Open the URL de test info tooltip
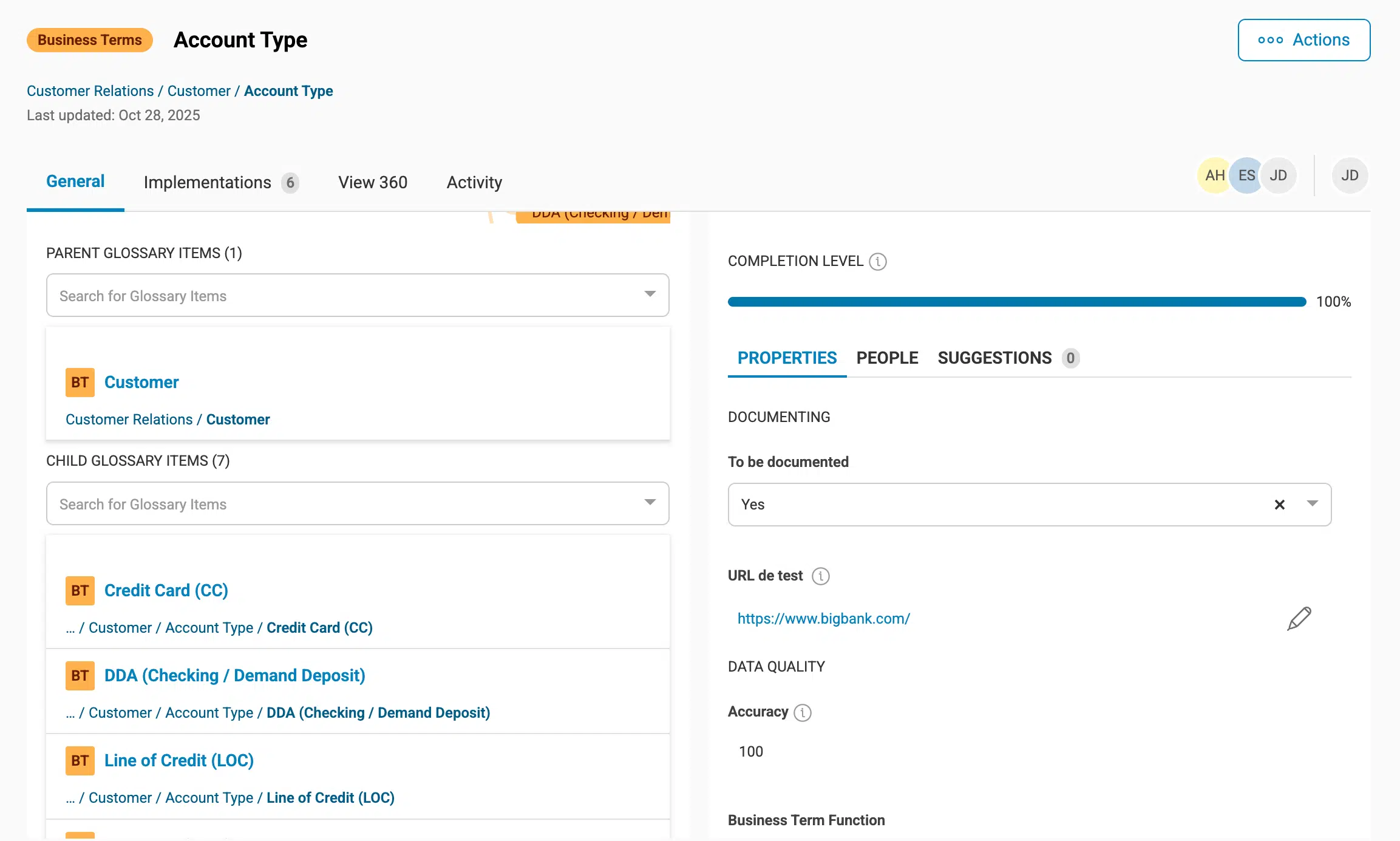The image size is (1400, 841). [x=820, y=576]
